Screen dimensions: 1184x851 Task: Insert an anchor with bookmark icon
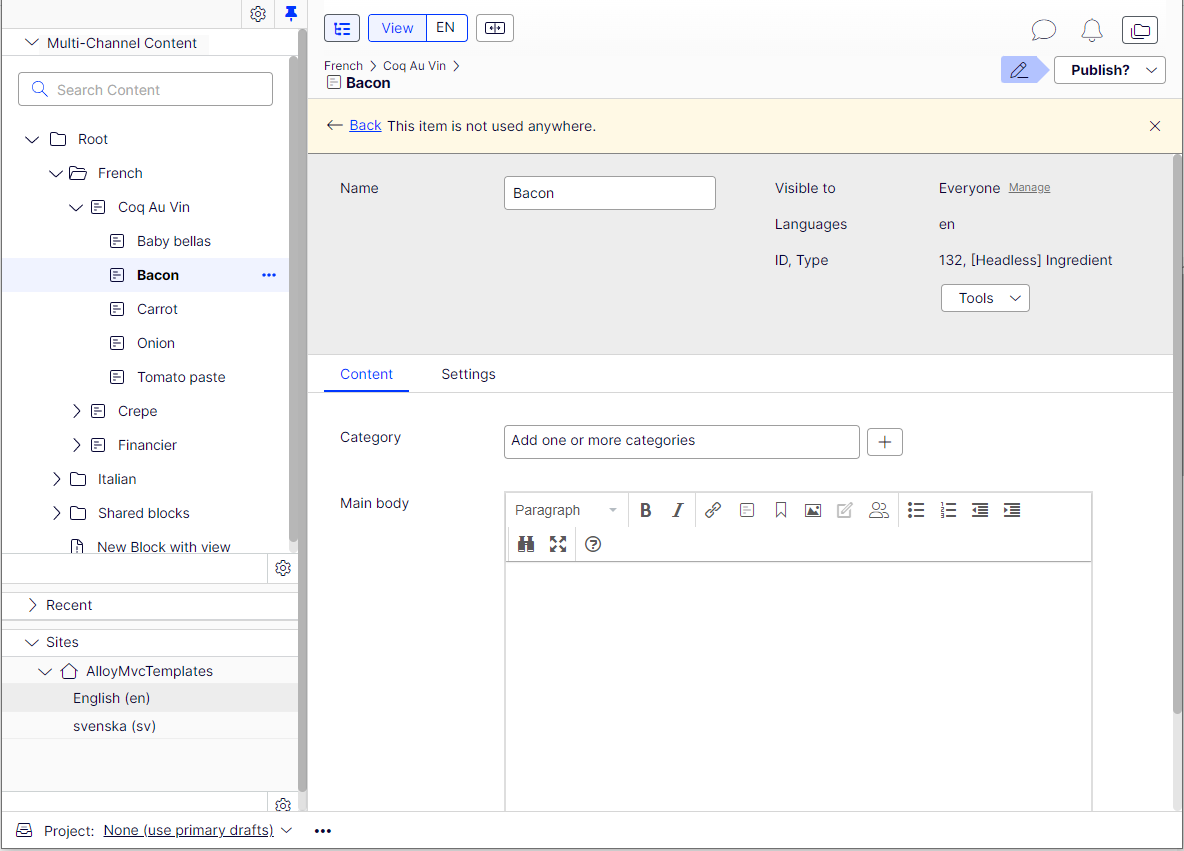[x=781, y=510]
